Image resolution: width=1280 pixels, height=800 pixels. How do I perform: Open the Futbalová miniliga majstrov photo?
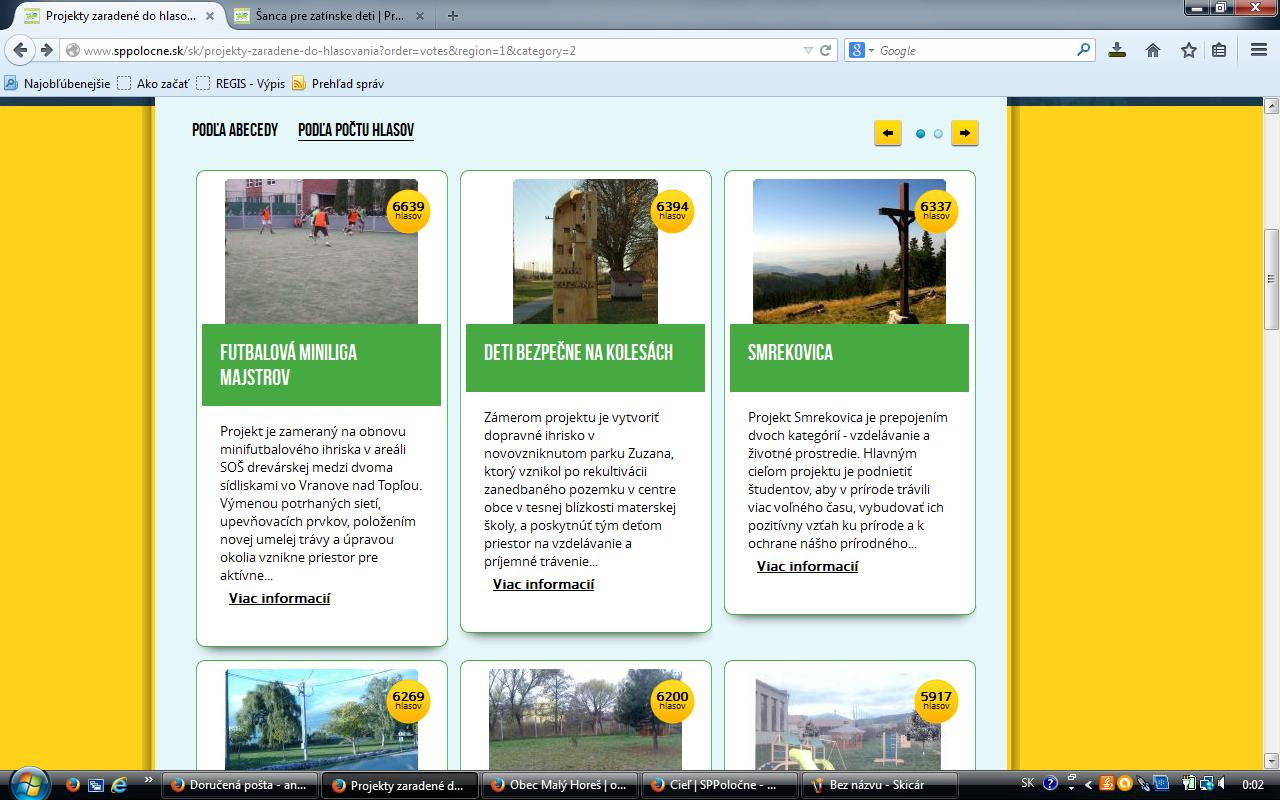tap(321, 251)
